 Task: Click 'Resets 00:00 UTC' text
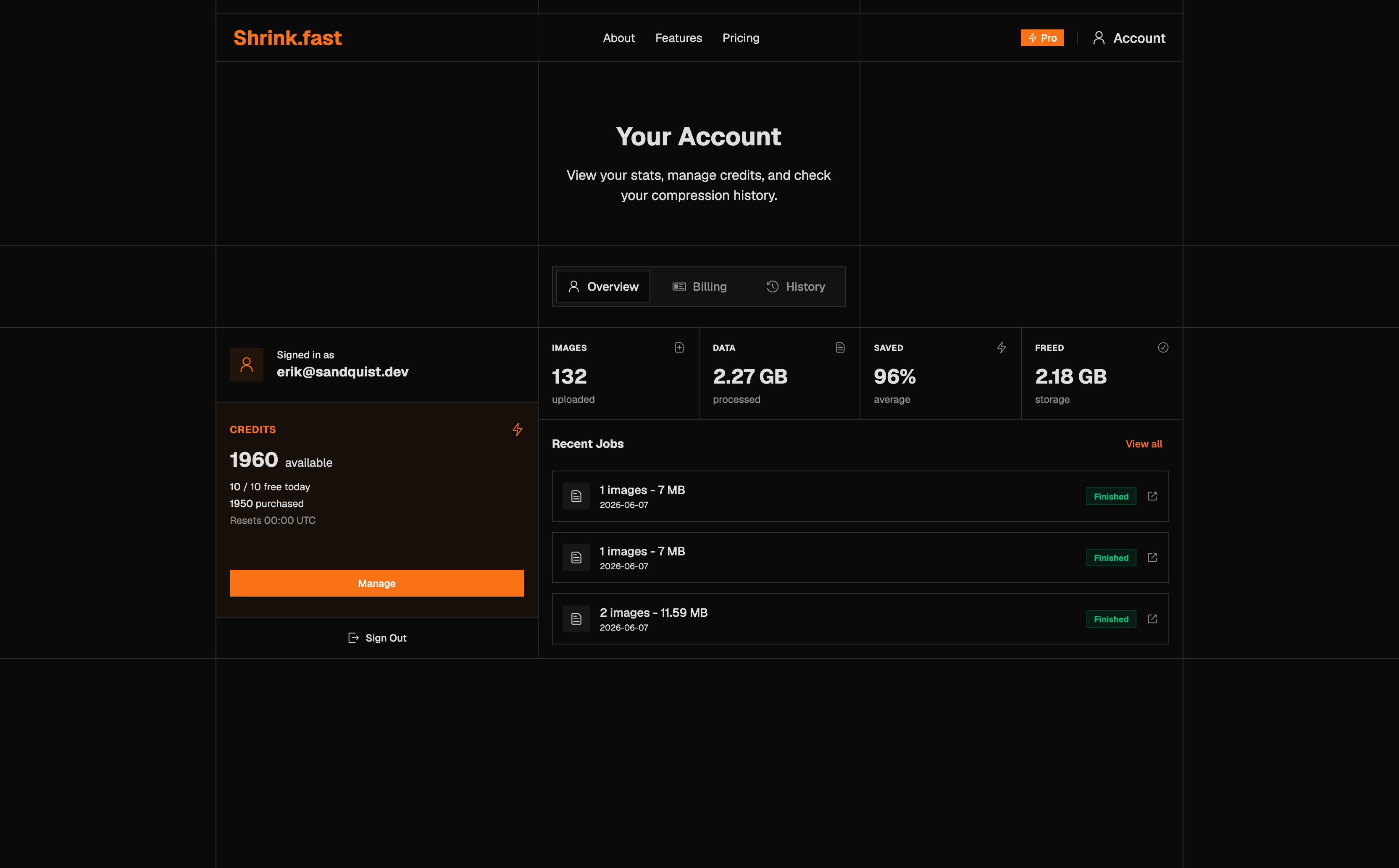pos(273,521)
